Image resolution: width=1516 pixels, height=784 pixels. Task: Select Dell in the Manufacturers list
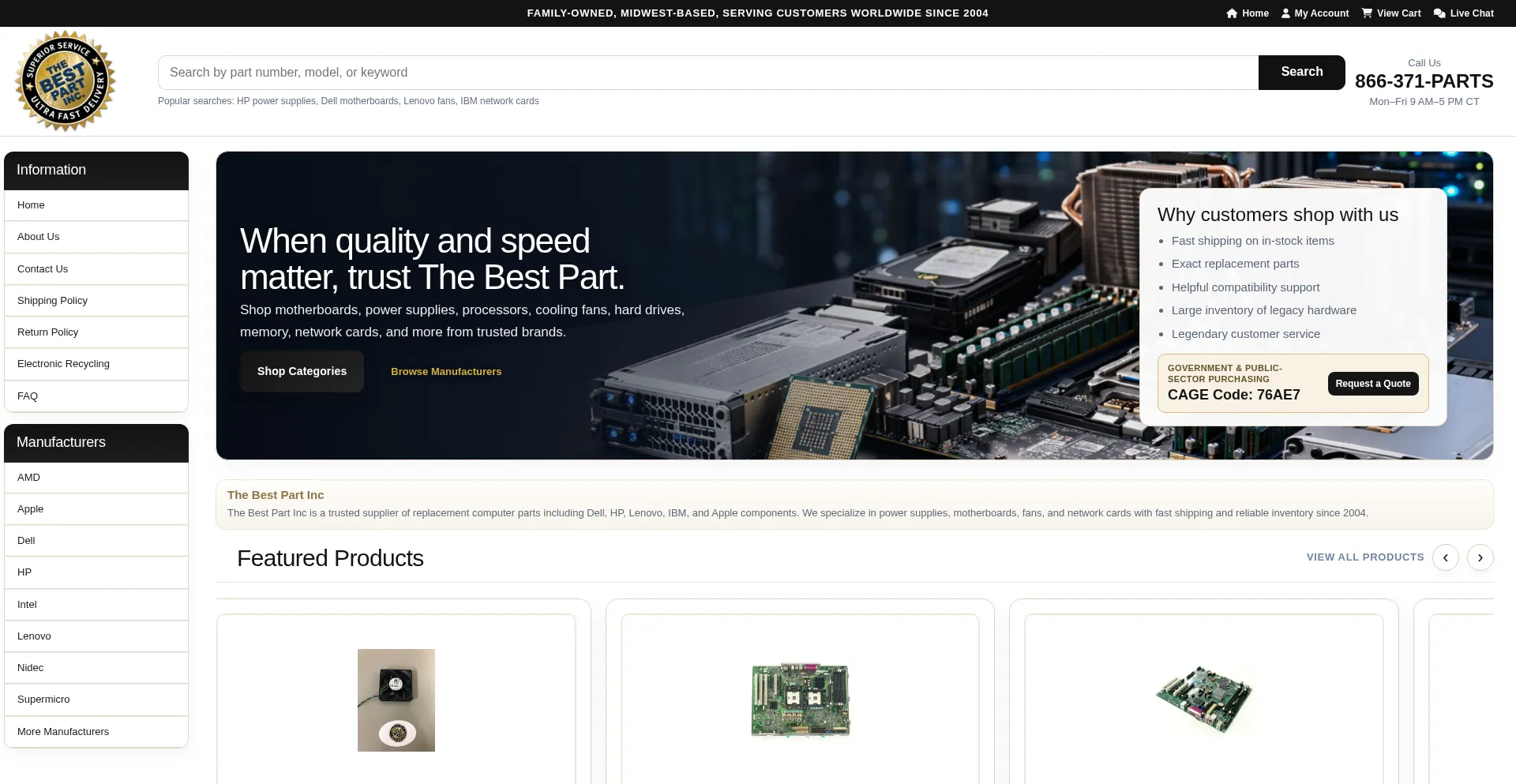pyautogui.click(x=96, y=541)
